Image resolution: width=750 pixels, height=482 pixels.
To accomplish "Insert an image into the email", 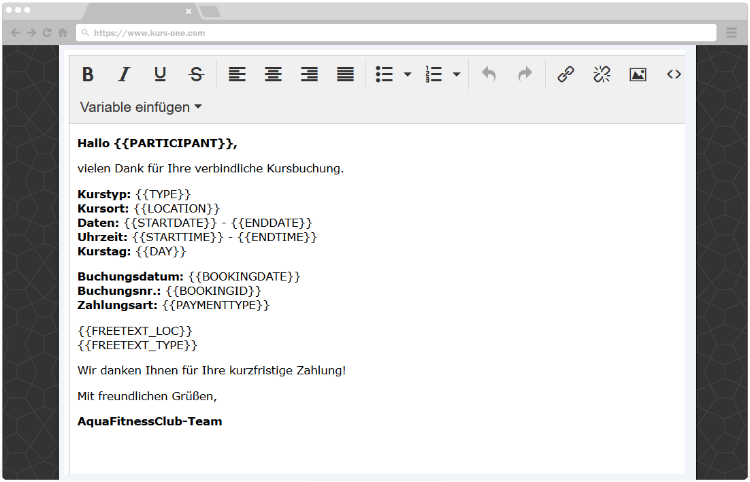I will pos(638,75).
